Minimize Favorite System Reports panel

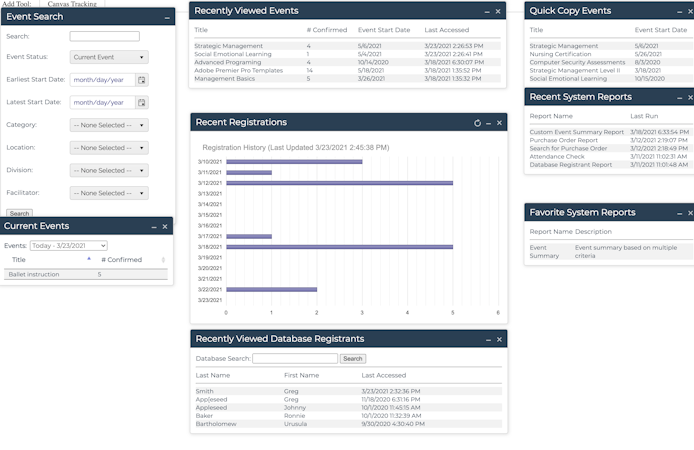(679, 213)
